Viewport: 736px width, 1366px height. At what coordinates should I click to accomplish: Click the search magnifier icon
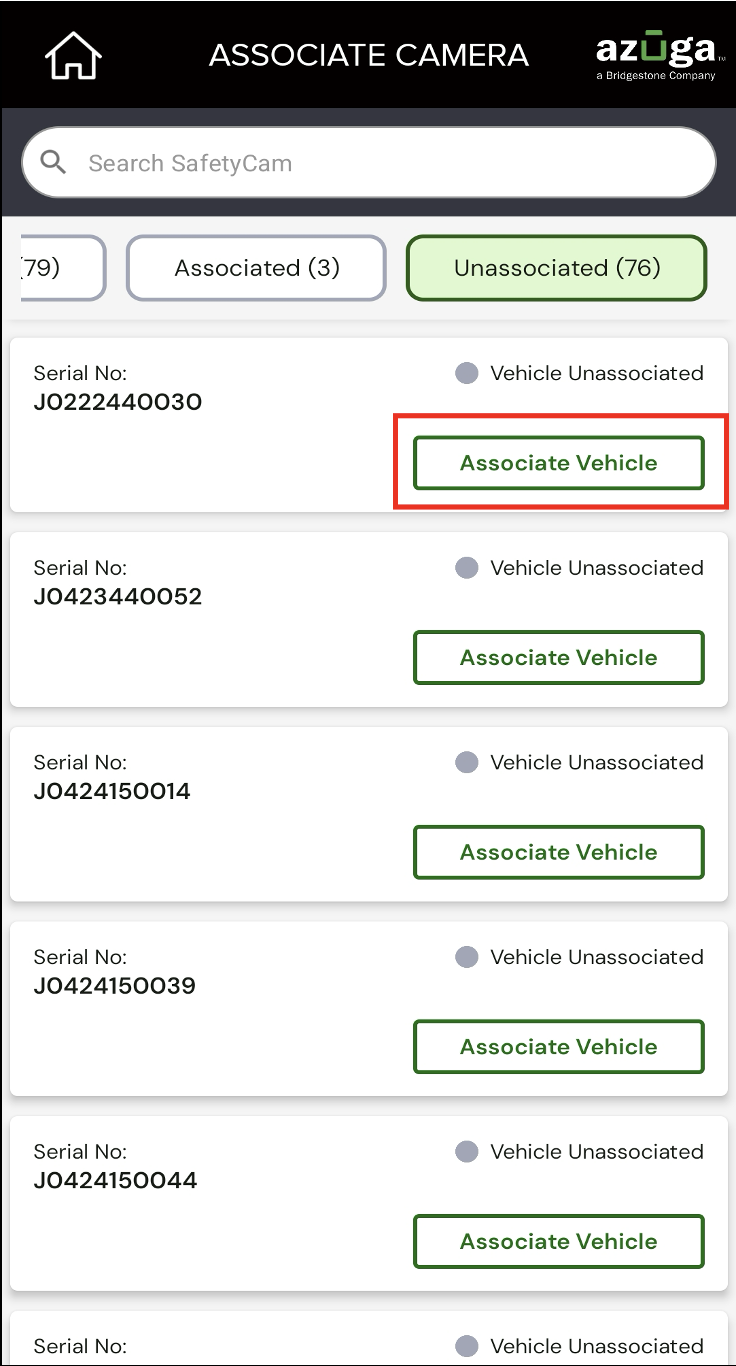tap(53, 163)
